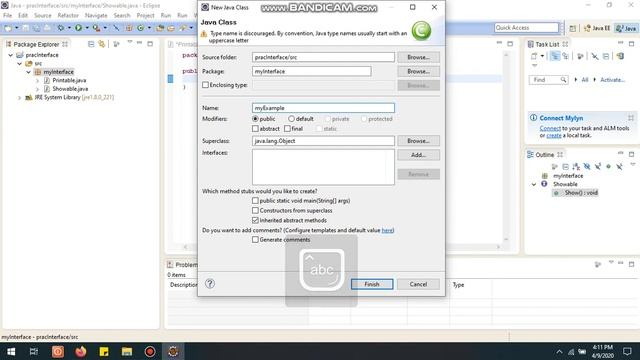Image resolution: width=640 pixels, height=360 pixels.
Task: Click Add to choose interfaces
Action: 418,155
